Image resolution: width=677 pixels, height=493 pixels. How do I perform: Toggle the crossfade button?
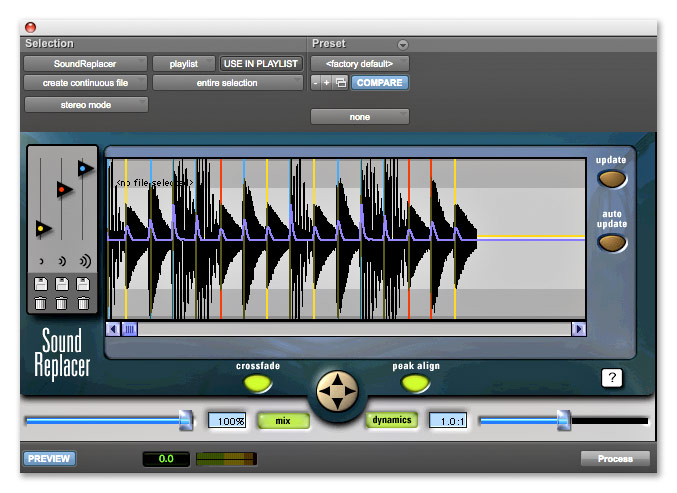point(257,383)
